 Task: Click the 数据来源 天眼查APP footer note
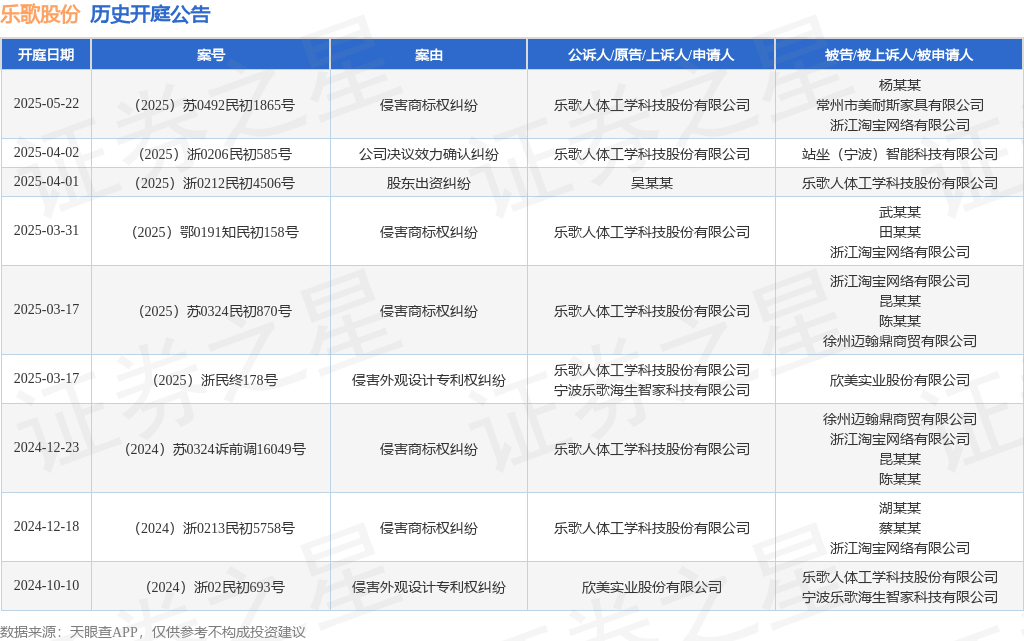[153, 632]
